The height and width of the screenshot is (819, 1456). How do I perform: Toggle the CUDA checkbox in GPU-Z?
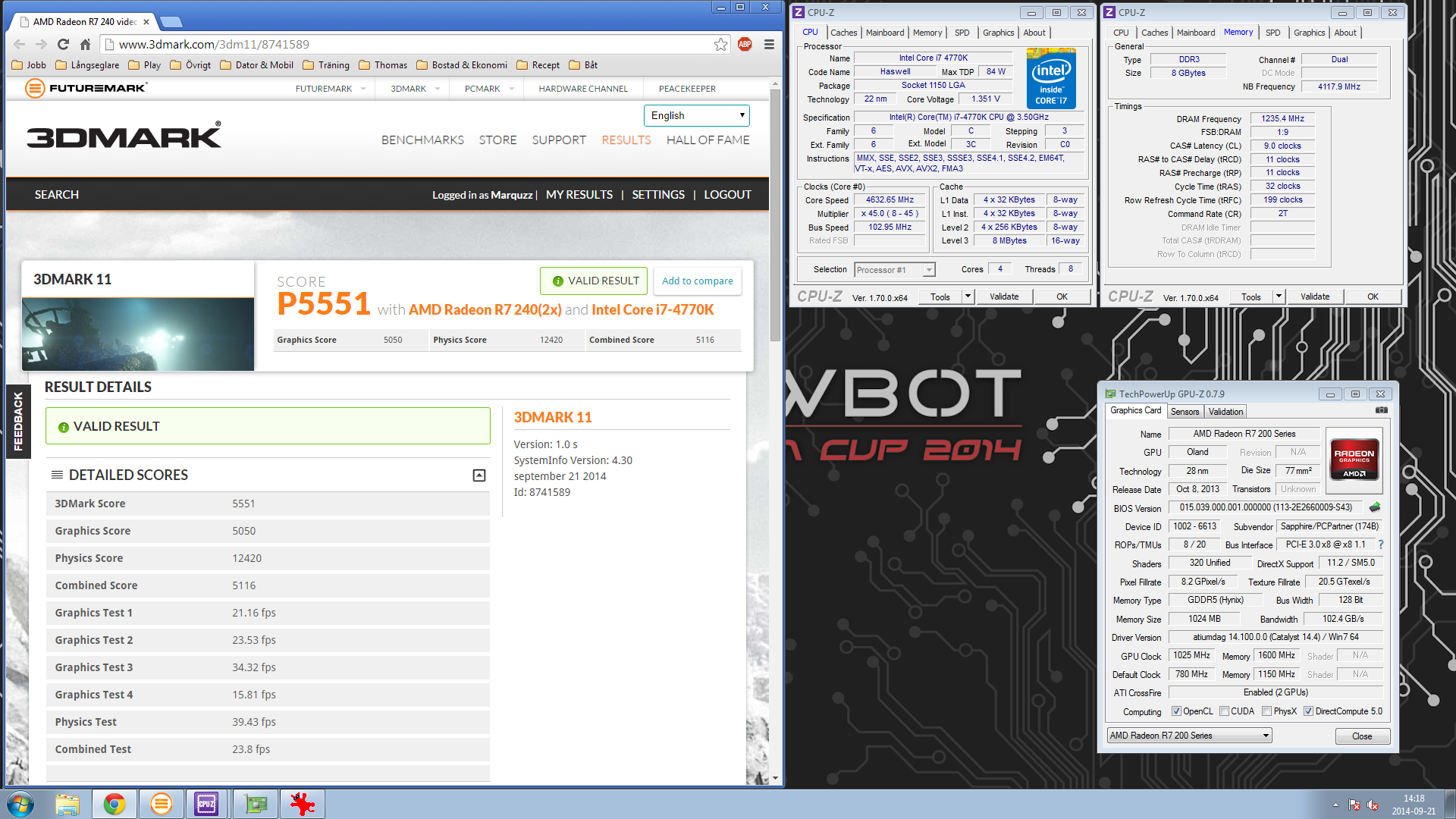(1224, 711)
